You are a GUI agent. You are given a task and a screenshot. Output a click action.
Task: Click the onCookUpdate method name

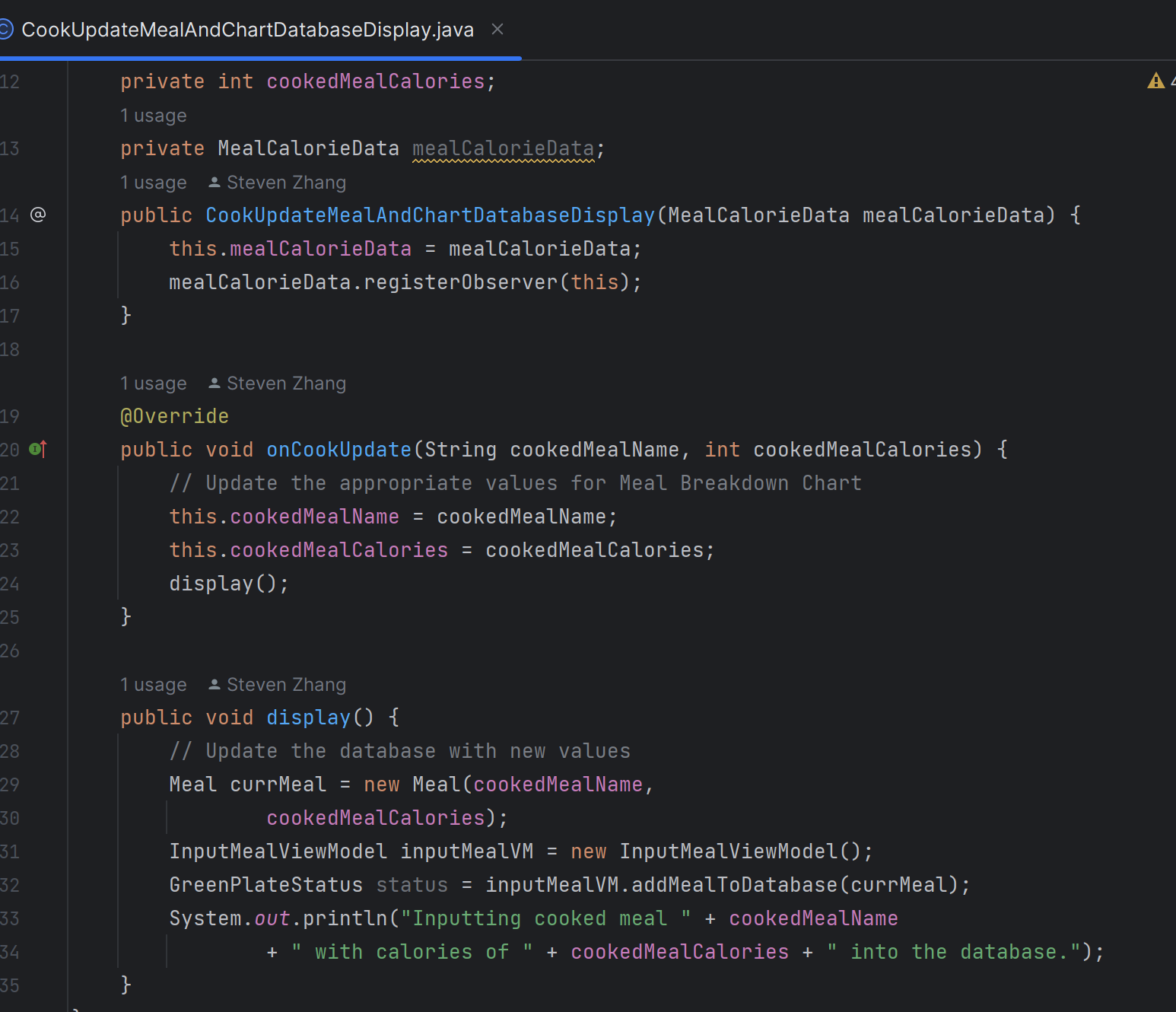click(339, 450)
